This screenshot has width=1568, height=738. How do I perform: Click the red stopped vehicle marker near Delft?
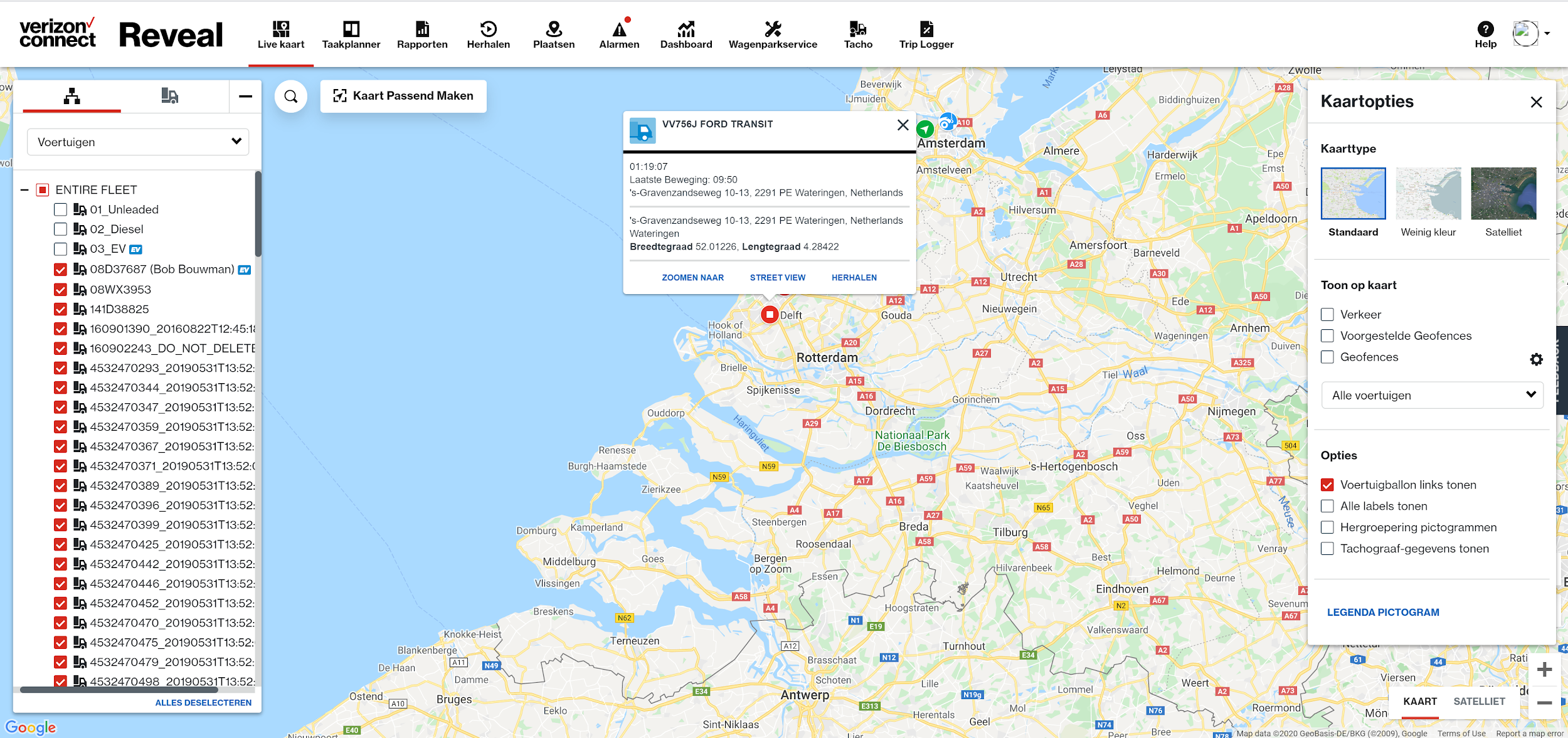[x=770, y=314]
